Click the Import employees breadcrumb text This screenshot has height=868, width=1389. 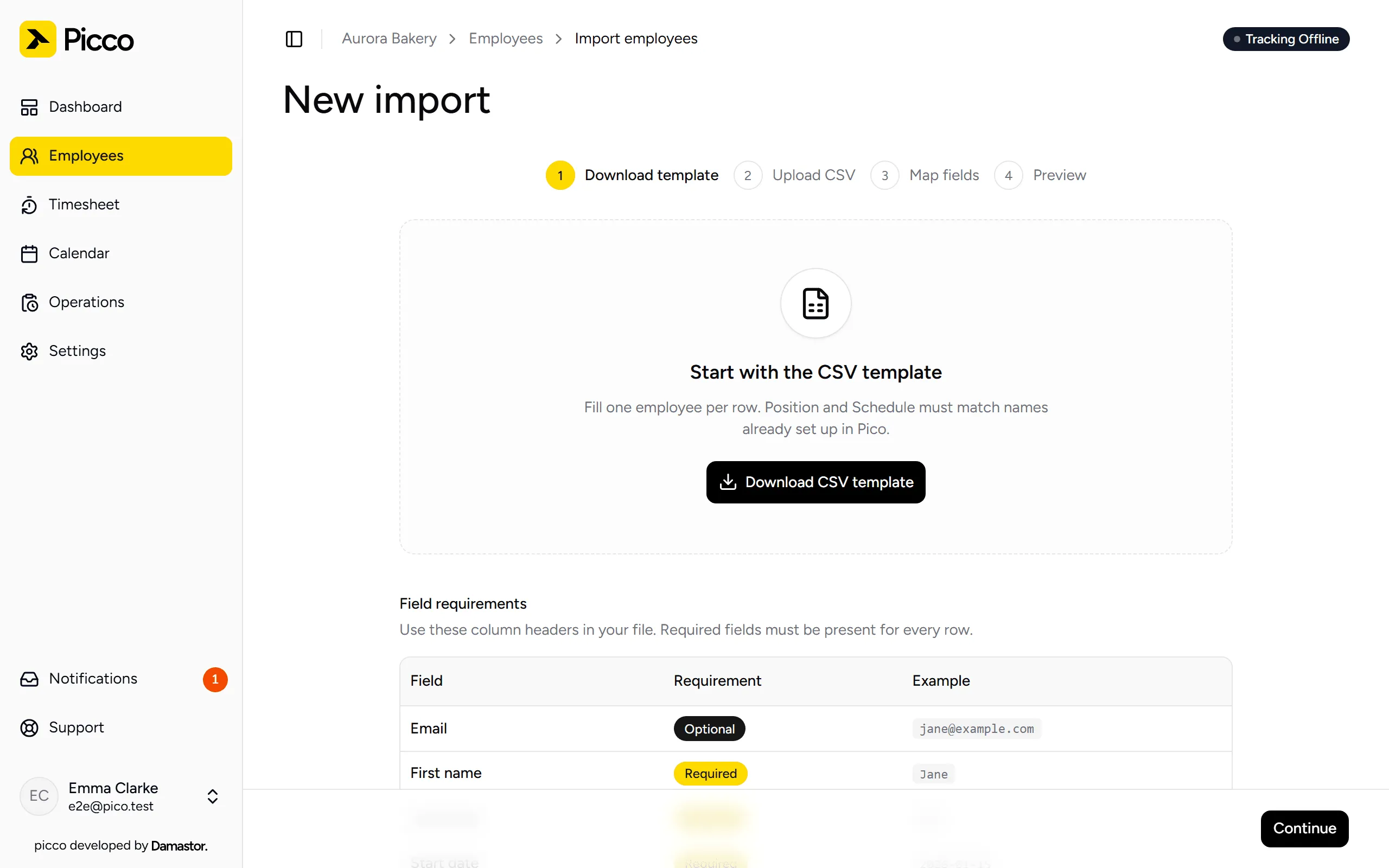[636, 39]
